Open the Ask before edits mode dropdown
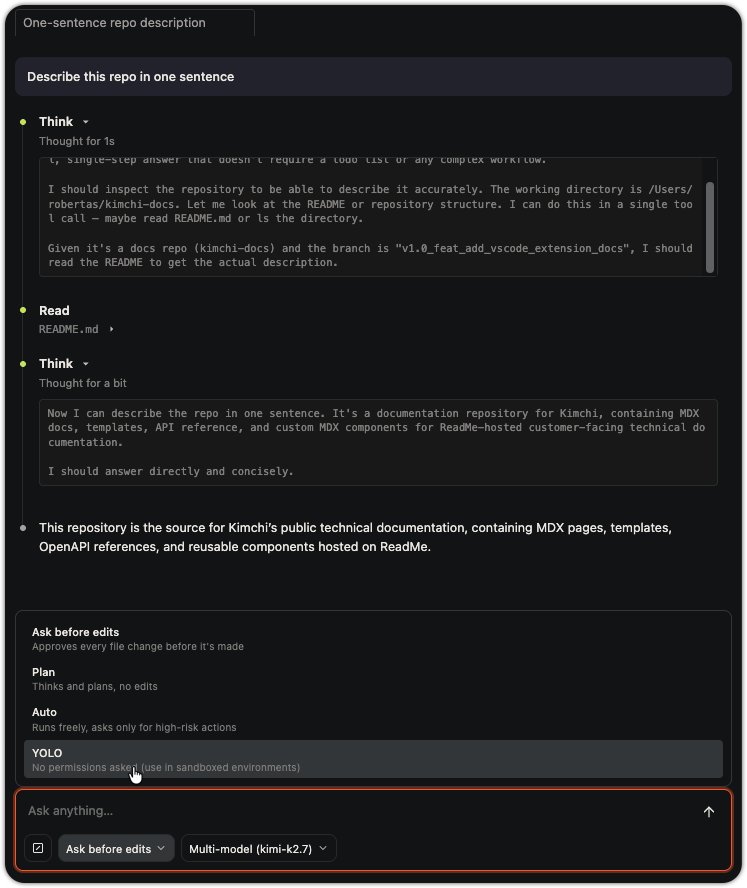 tap(116, 848)
